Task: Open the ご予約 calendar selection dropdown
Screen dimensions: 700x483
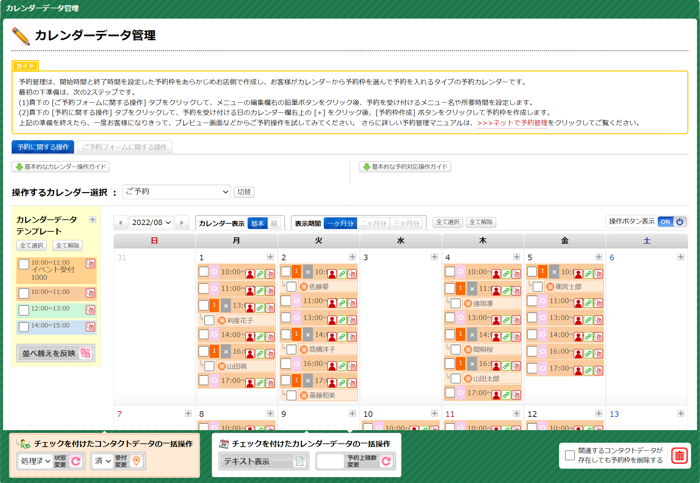Action: click(x=176, y=192)
